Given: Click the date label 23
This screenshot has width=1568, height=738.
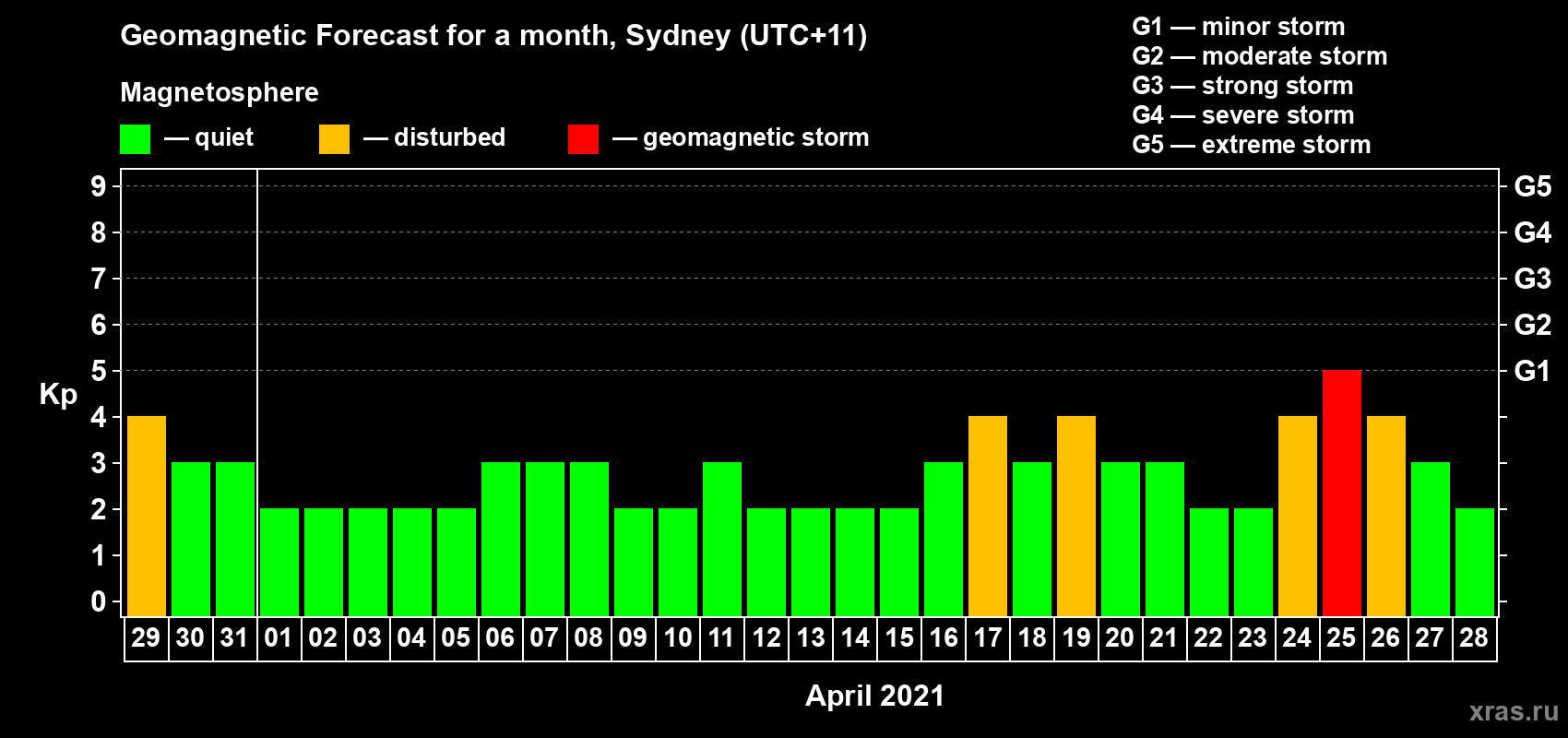Looking at the screenshot, I should click(x=1253, y=637).
